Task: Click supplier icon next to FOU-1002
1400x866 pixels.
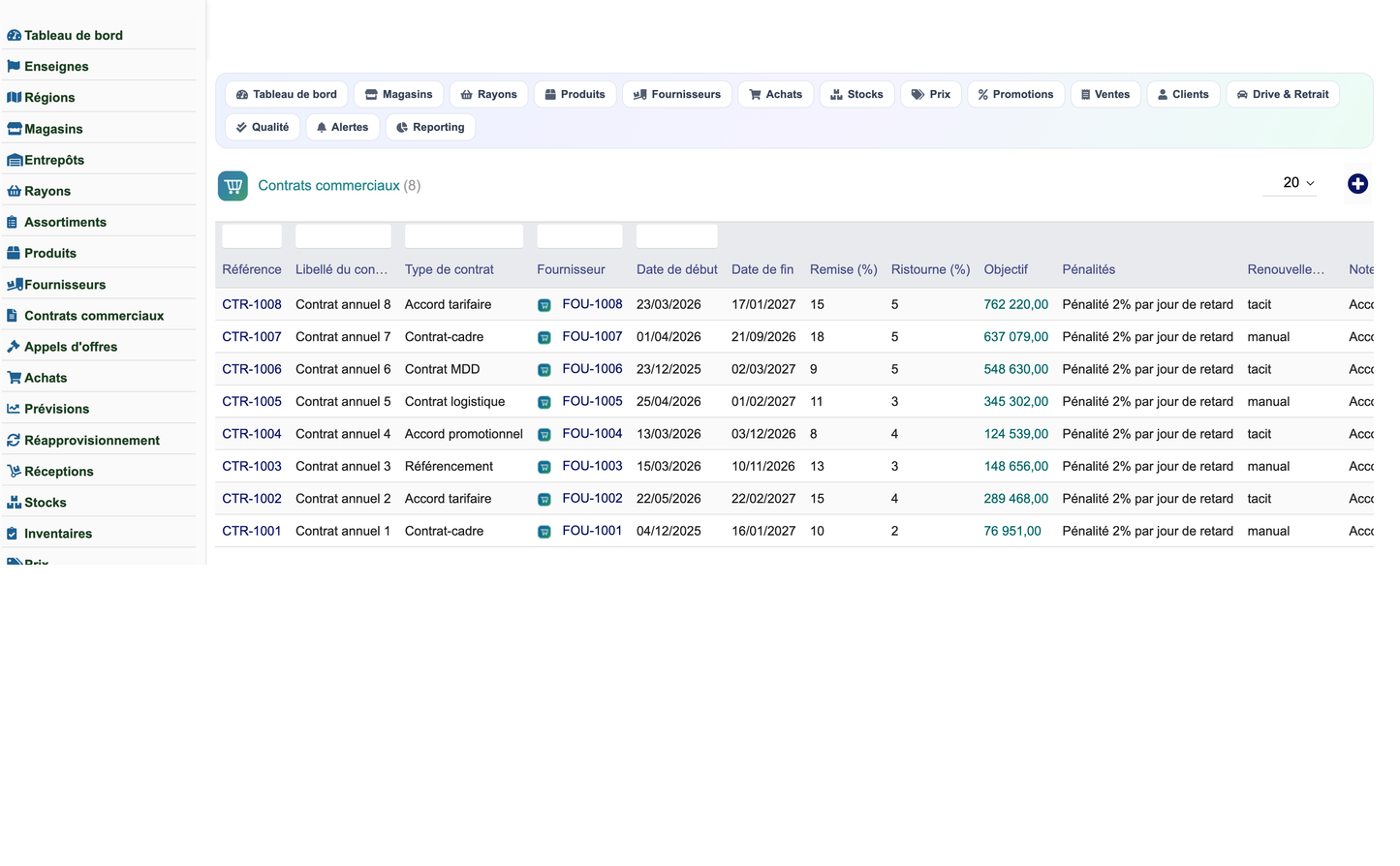Action: 544,500
